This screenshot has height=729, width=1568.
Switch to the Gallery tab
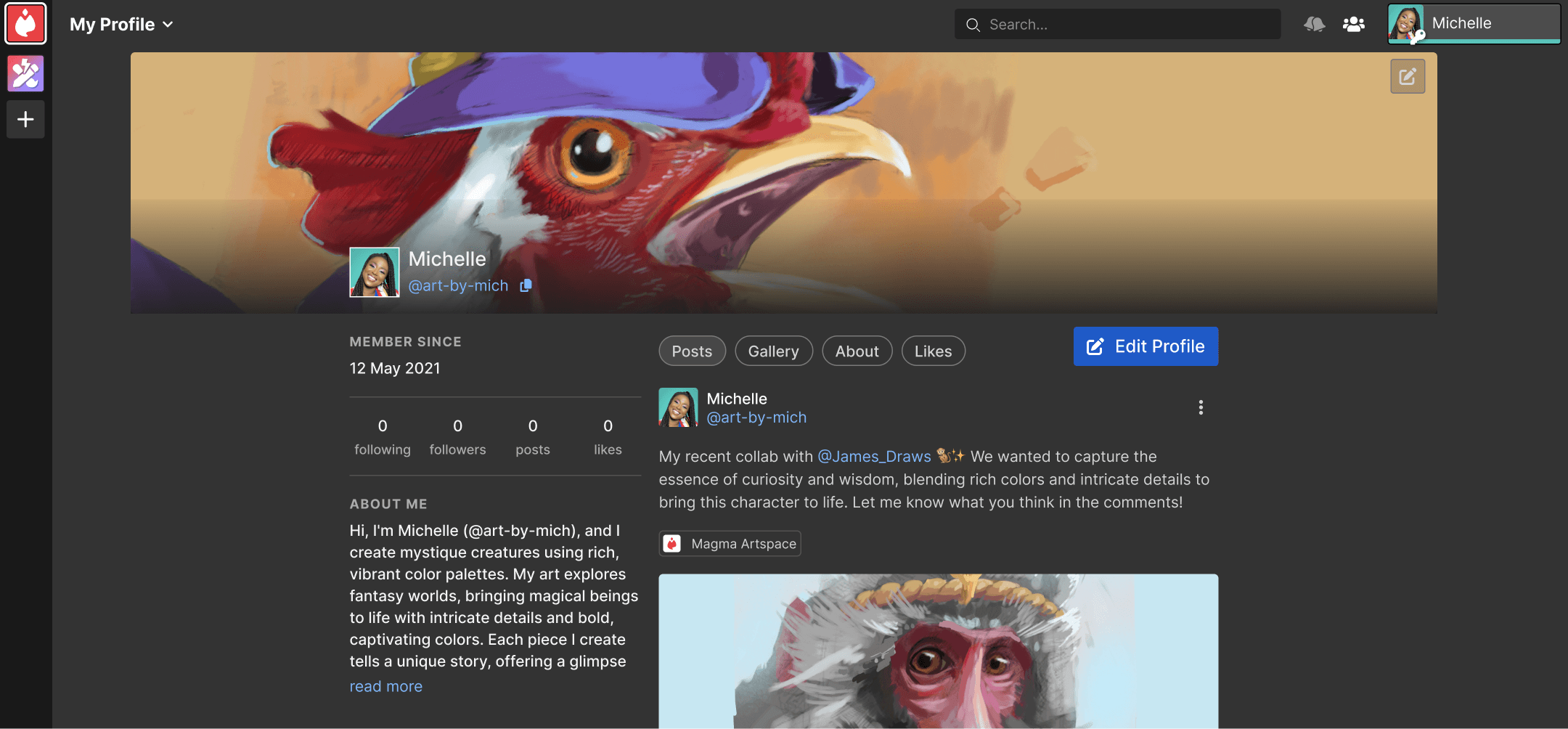pyautogui.click(x=773, y=351)
